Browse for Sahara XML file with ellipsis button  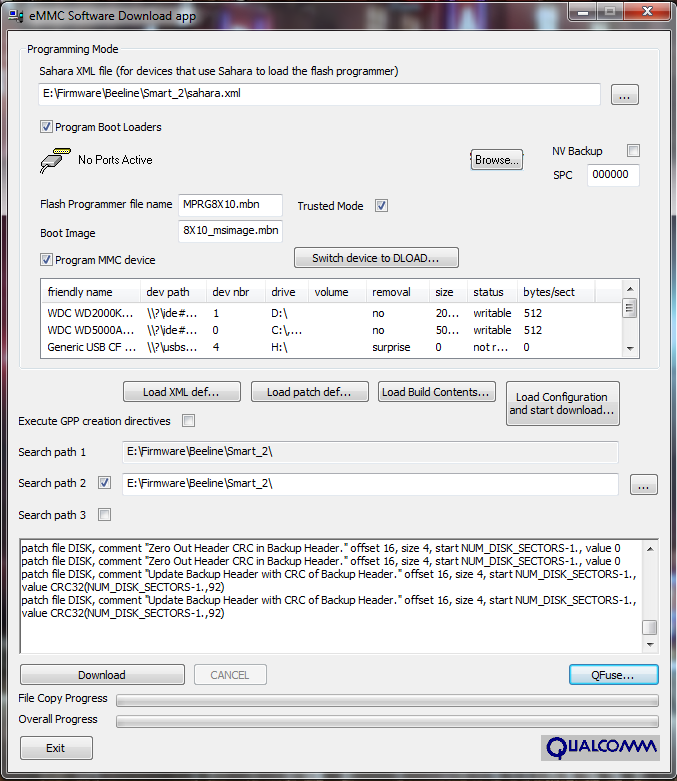point(624,95)
